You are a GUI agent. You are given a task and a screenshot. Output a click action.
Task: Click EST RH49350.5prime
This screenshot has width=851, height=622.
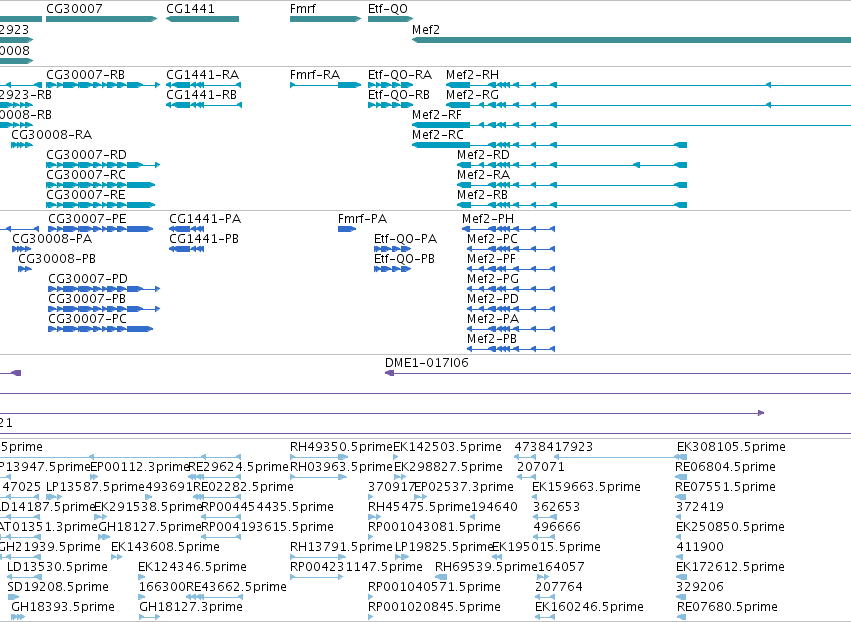point(319,457)
